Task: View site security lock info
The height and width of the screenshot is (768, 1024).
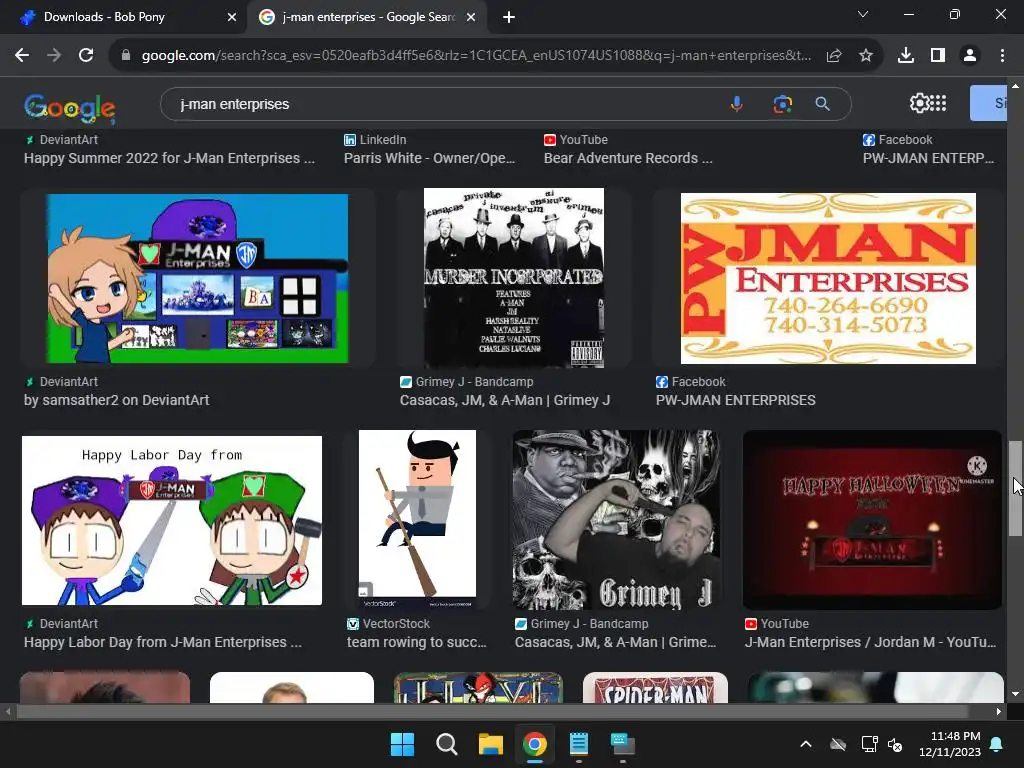Action: click(126, 56)
